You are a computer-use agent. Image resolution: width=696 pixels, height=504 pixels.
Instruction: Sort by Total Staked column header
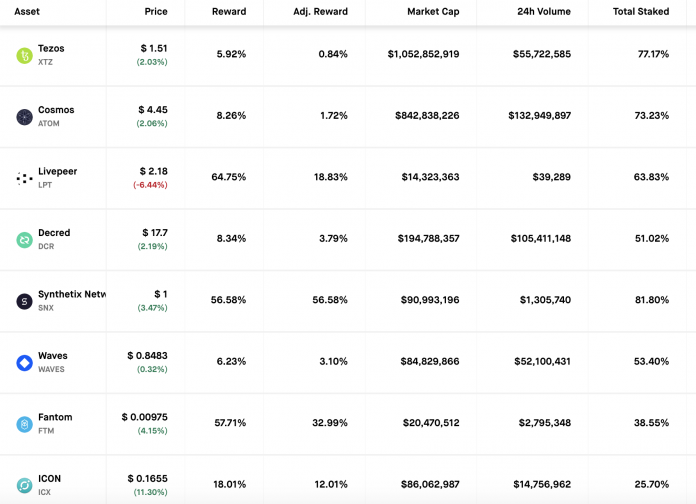click(641, 12)
